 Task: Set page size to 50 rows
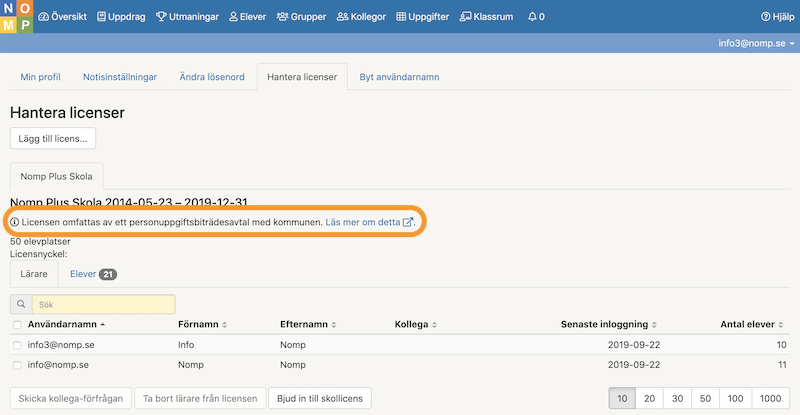tap(705, 399)
